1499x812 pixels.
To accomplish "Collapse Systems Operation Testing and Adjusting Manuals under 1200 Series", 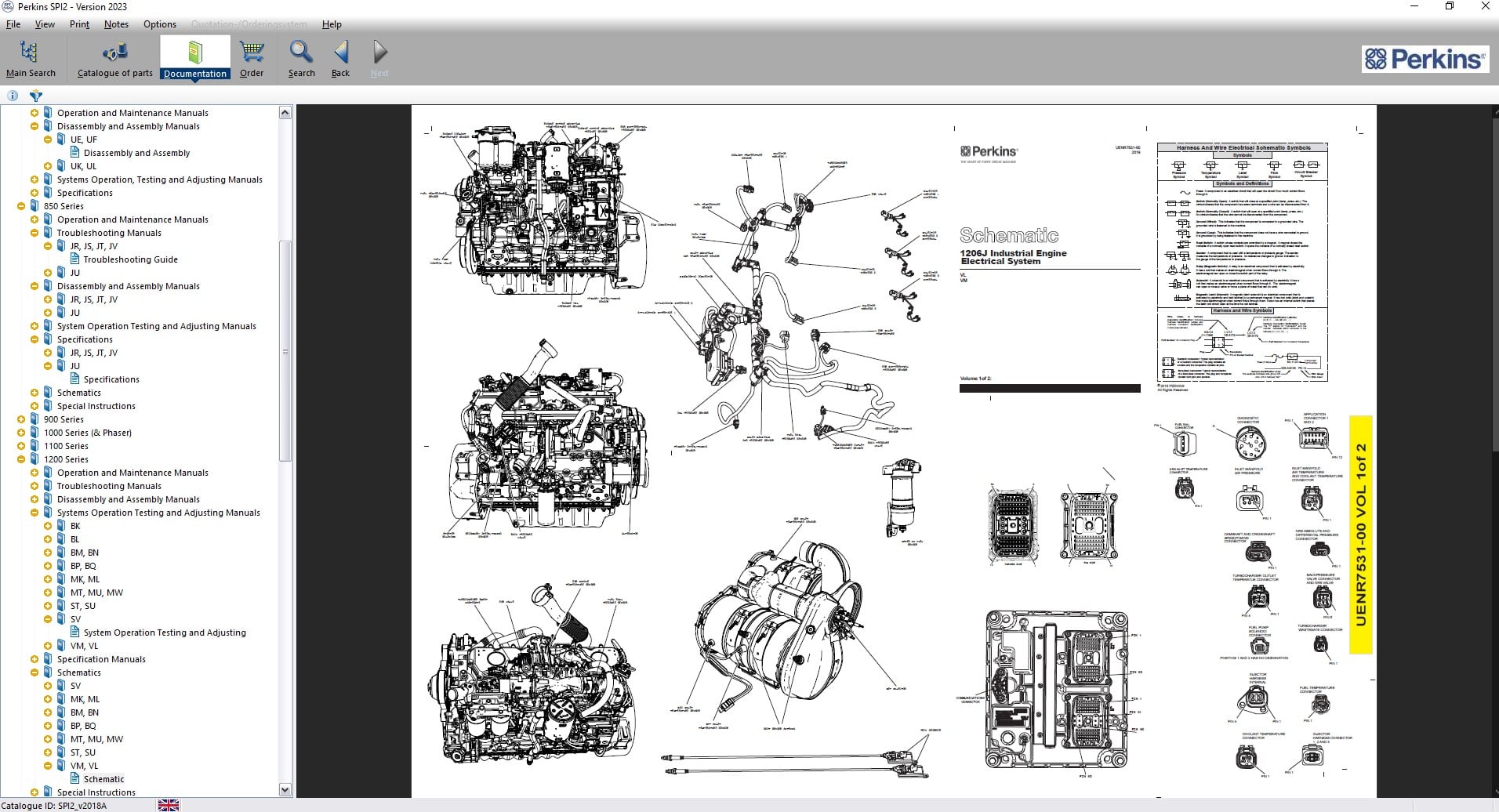I will [34, 513].
